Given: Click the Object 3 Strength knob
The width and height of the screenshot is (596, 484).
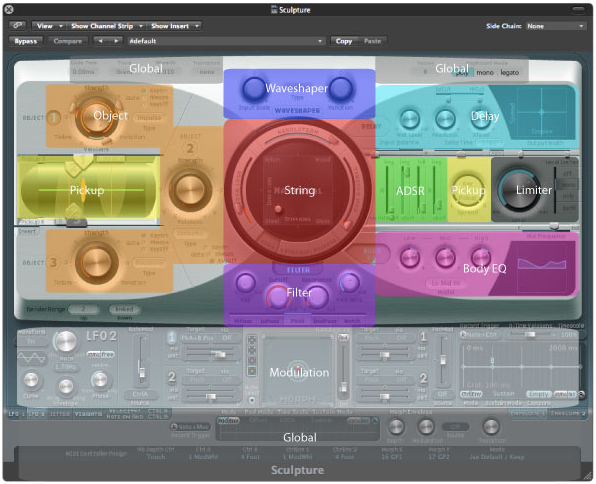Looking at the screenshot, I should coord(96,262).
